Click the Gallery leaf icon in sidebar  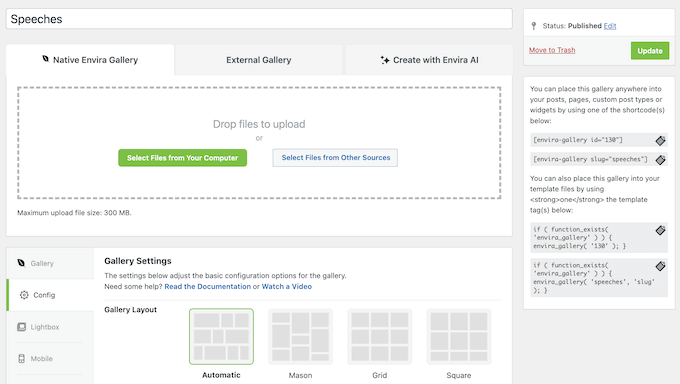pyautogui.click(x=21, y=263)
